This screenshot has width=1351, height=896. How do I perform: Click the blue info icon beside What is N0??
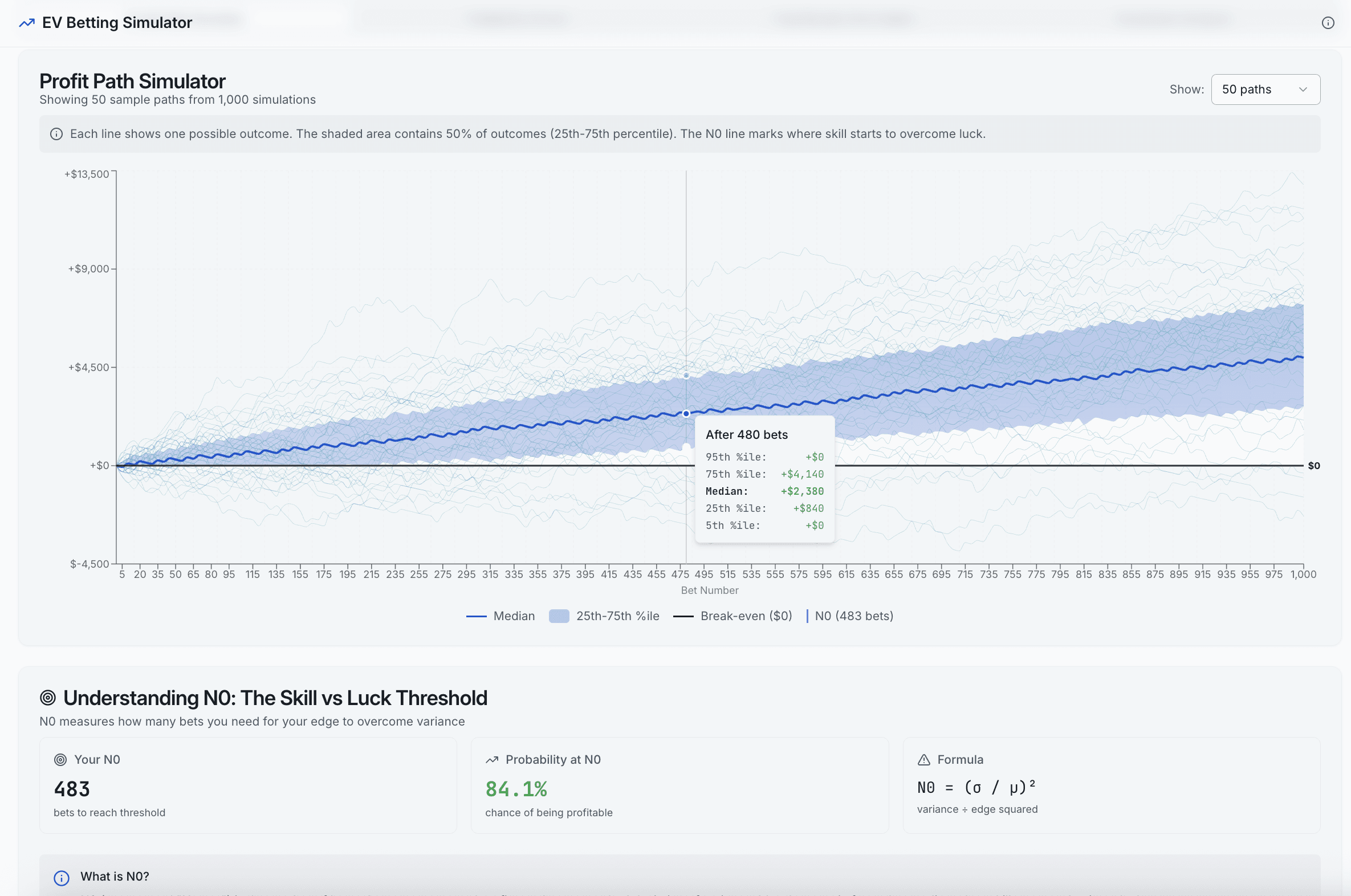coord(62,877)
